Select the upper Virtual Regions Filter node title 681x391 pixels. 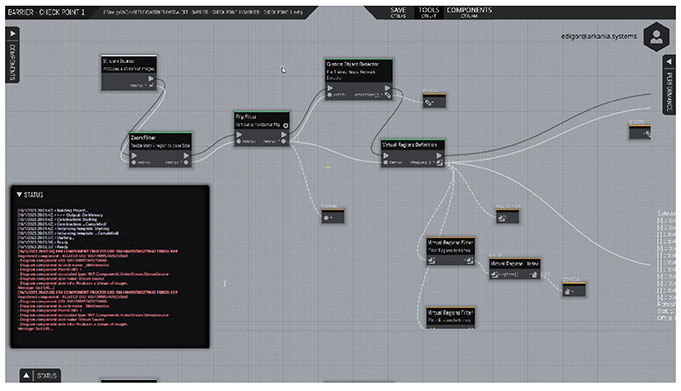(x=450, y=242)
